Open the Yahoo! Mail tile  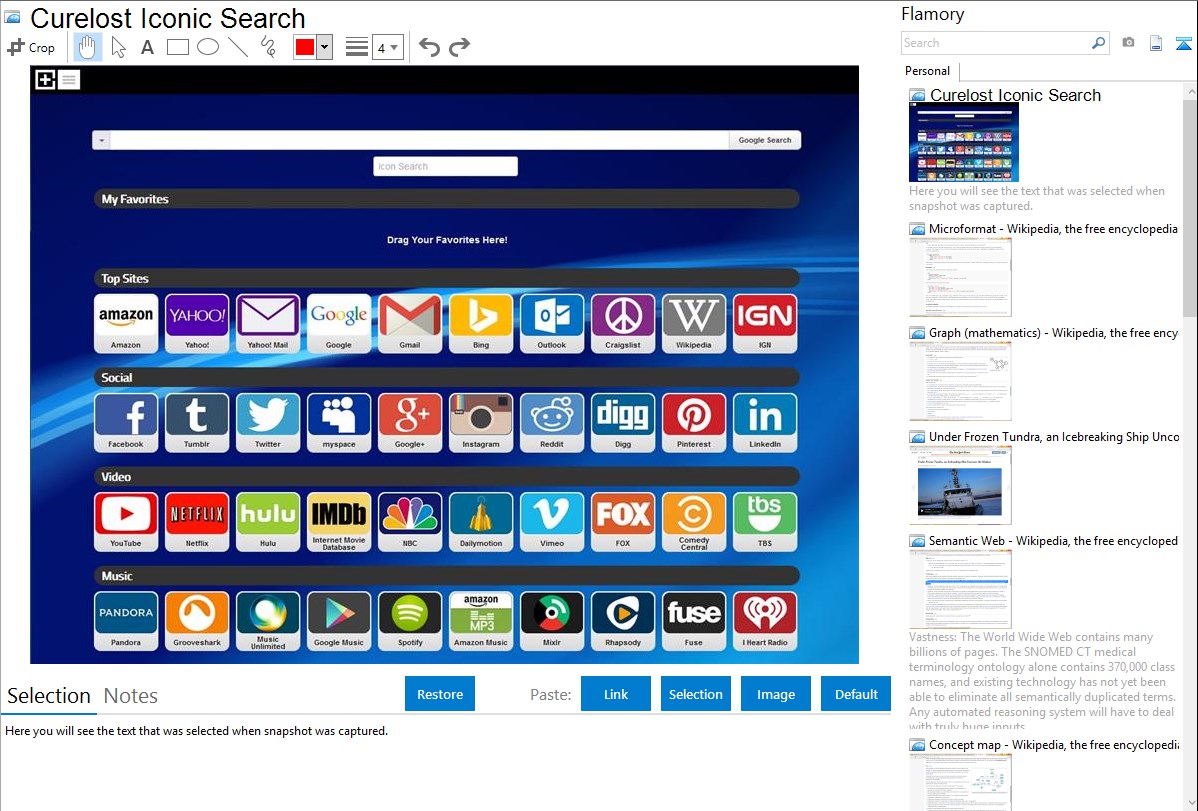coord(267,323)
